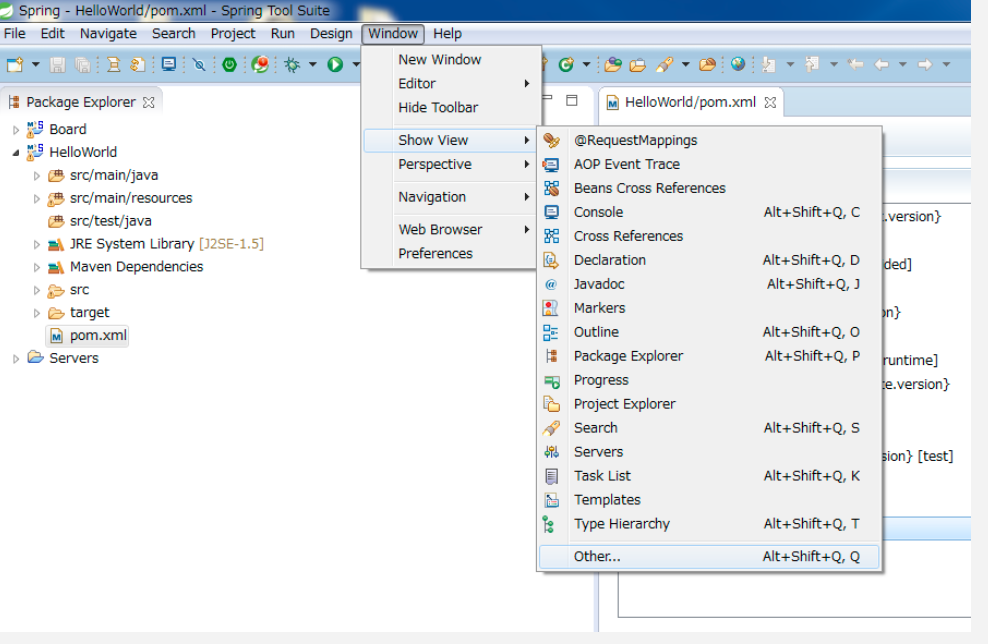Click the Last Edit Location icon
Screen dimensions: 988x644
click(x=855, y=64)
